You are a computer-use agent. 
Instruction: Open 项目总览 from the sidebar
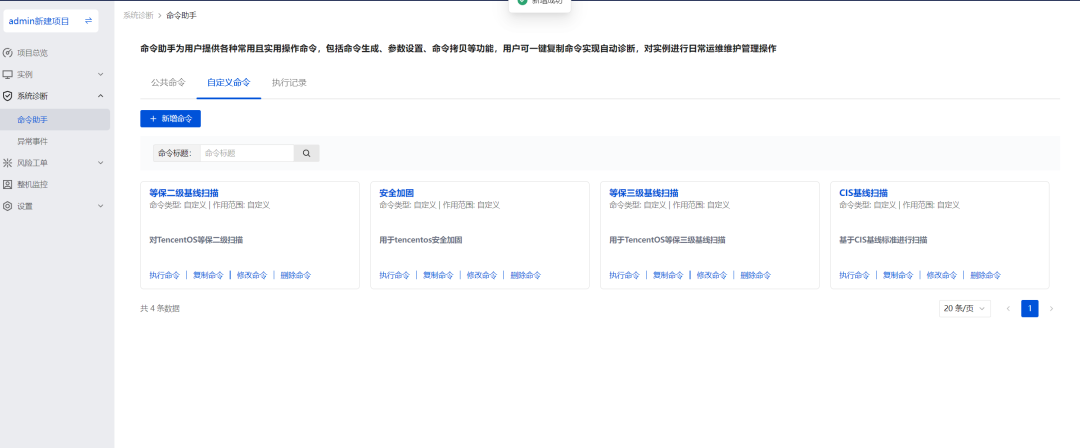[x=32, y=53]
